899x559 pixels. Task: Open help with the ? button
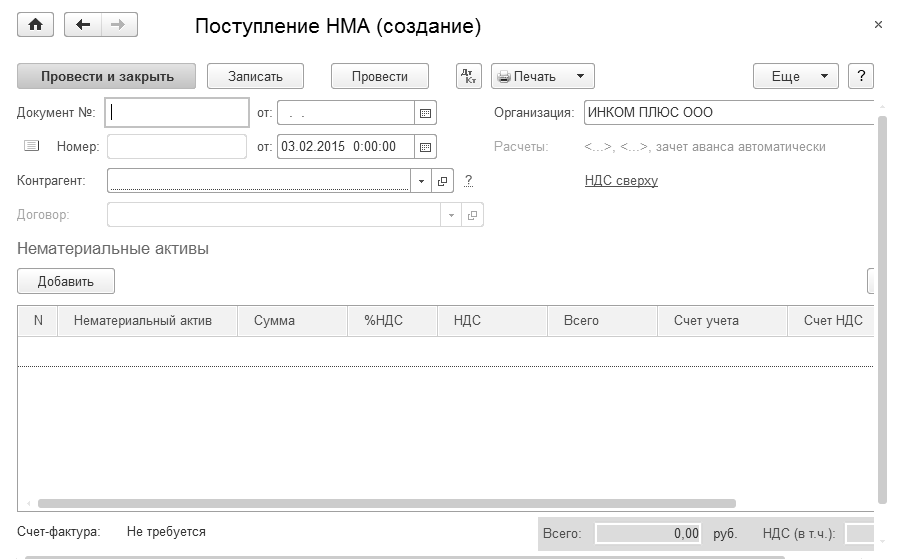point(861,76)
